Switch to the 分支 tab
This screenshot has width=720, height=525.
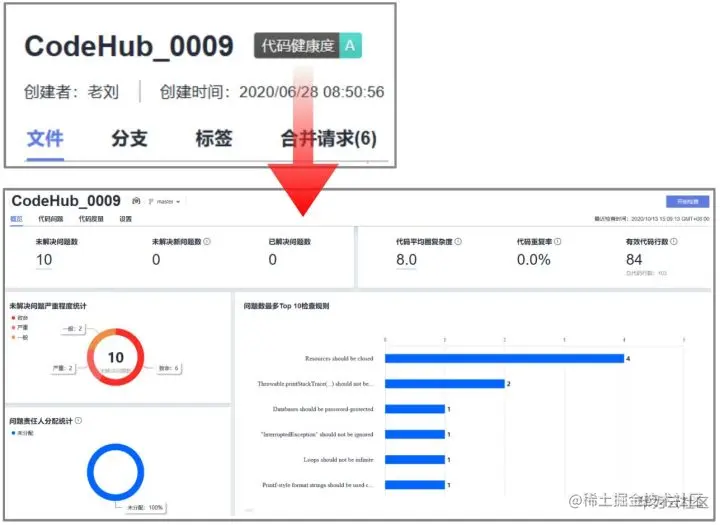129,139
